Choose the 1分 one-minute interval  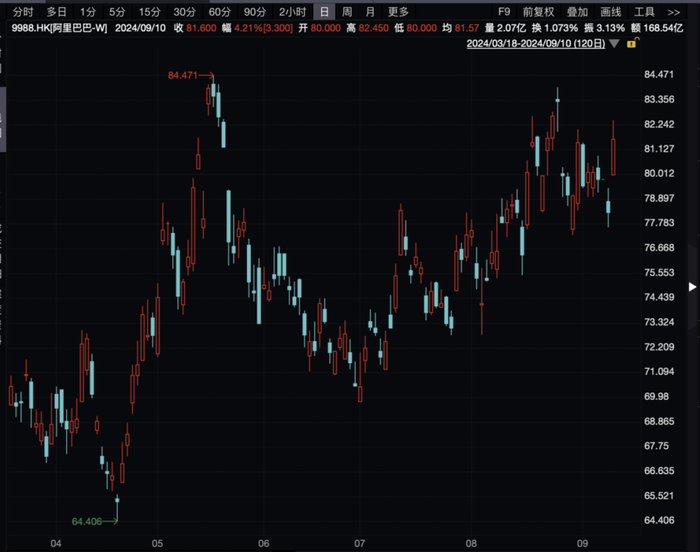click(88, 12)
